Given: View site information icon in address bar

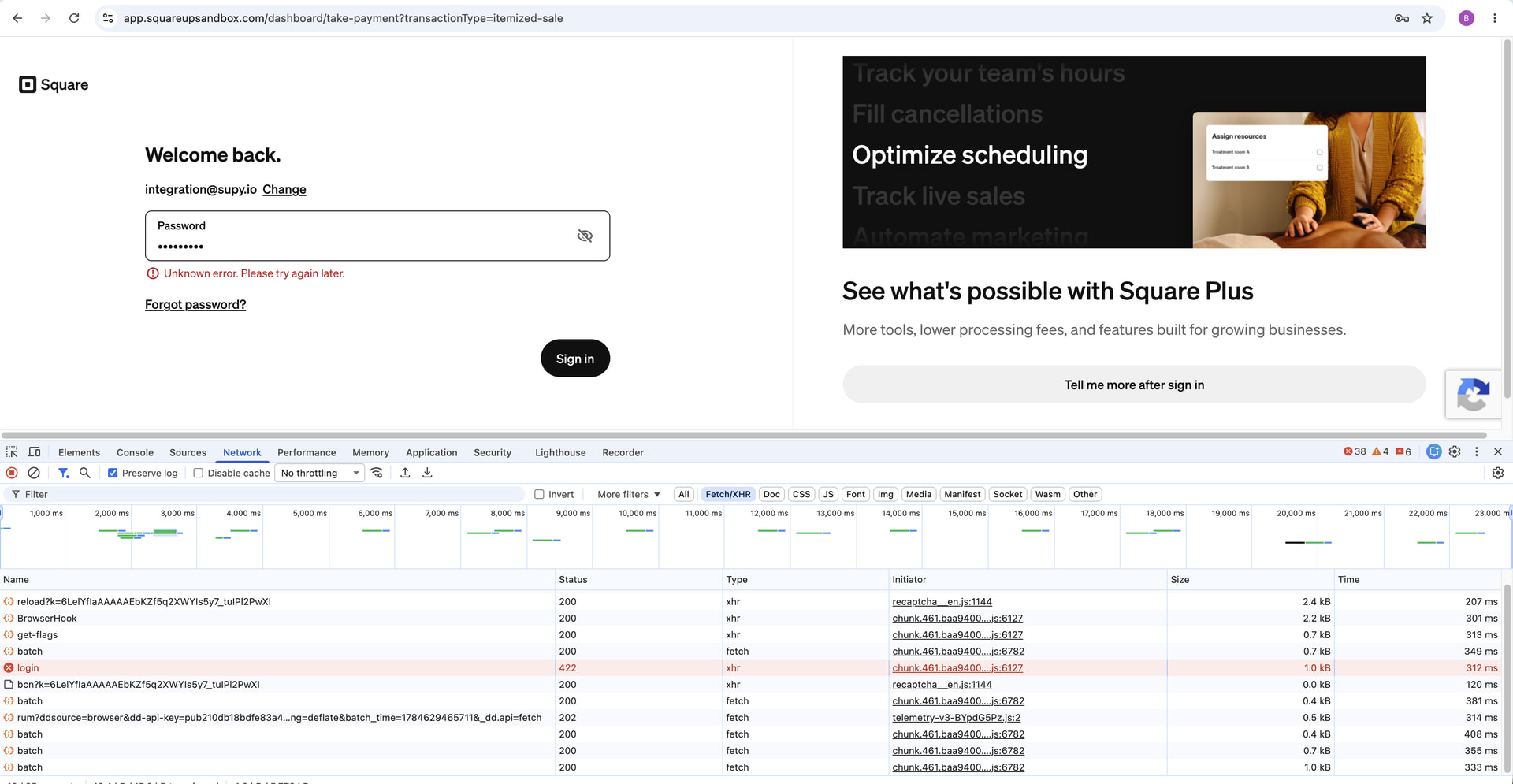Looking at the screenshot, I should [x=108, y=18].
